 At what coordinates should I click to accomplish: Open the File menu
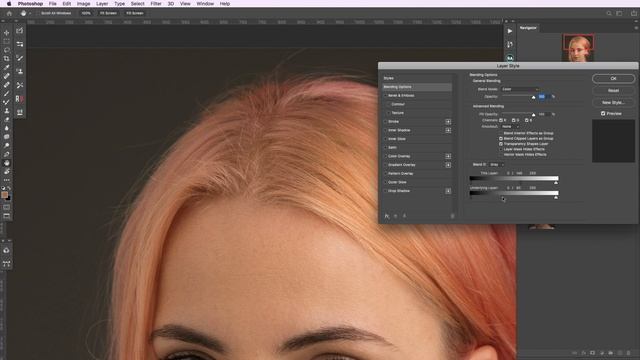click(53, 3)
